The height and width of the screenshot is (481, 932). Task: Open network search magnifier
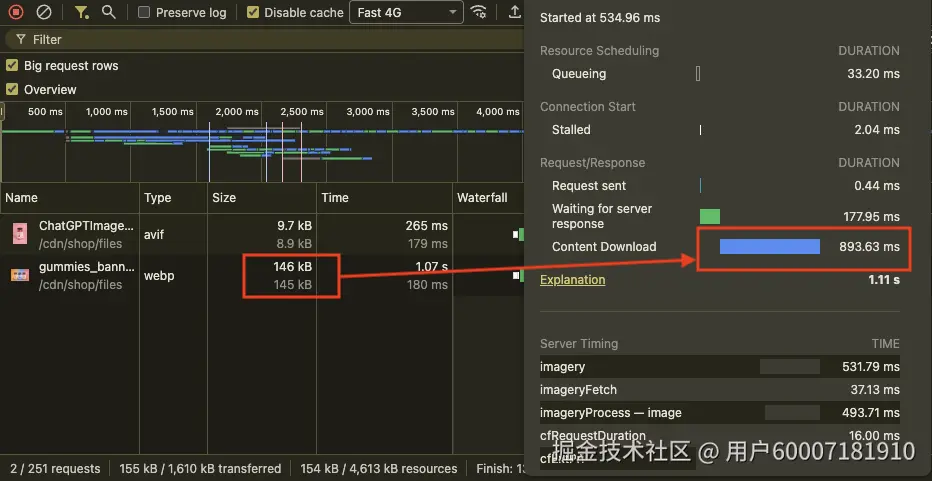pos(108,12)
